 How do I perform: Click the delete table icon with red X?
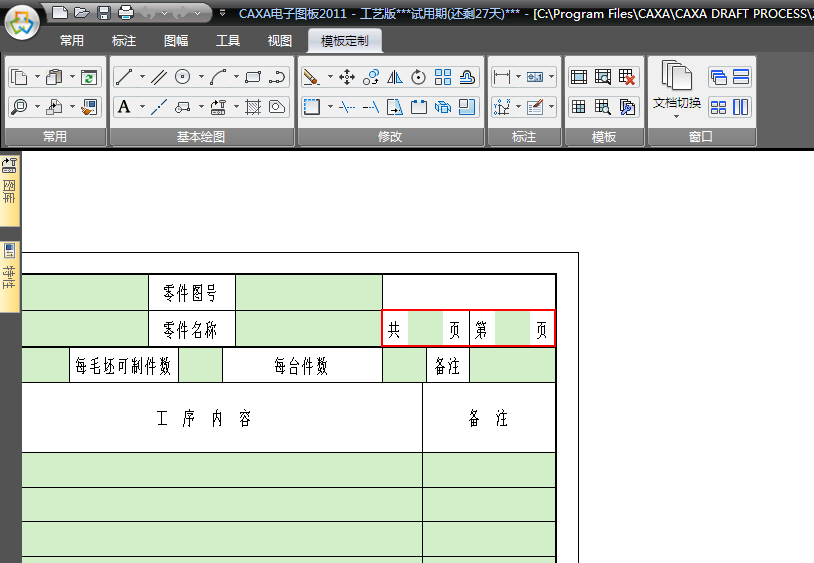tap(627, 77)
